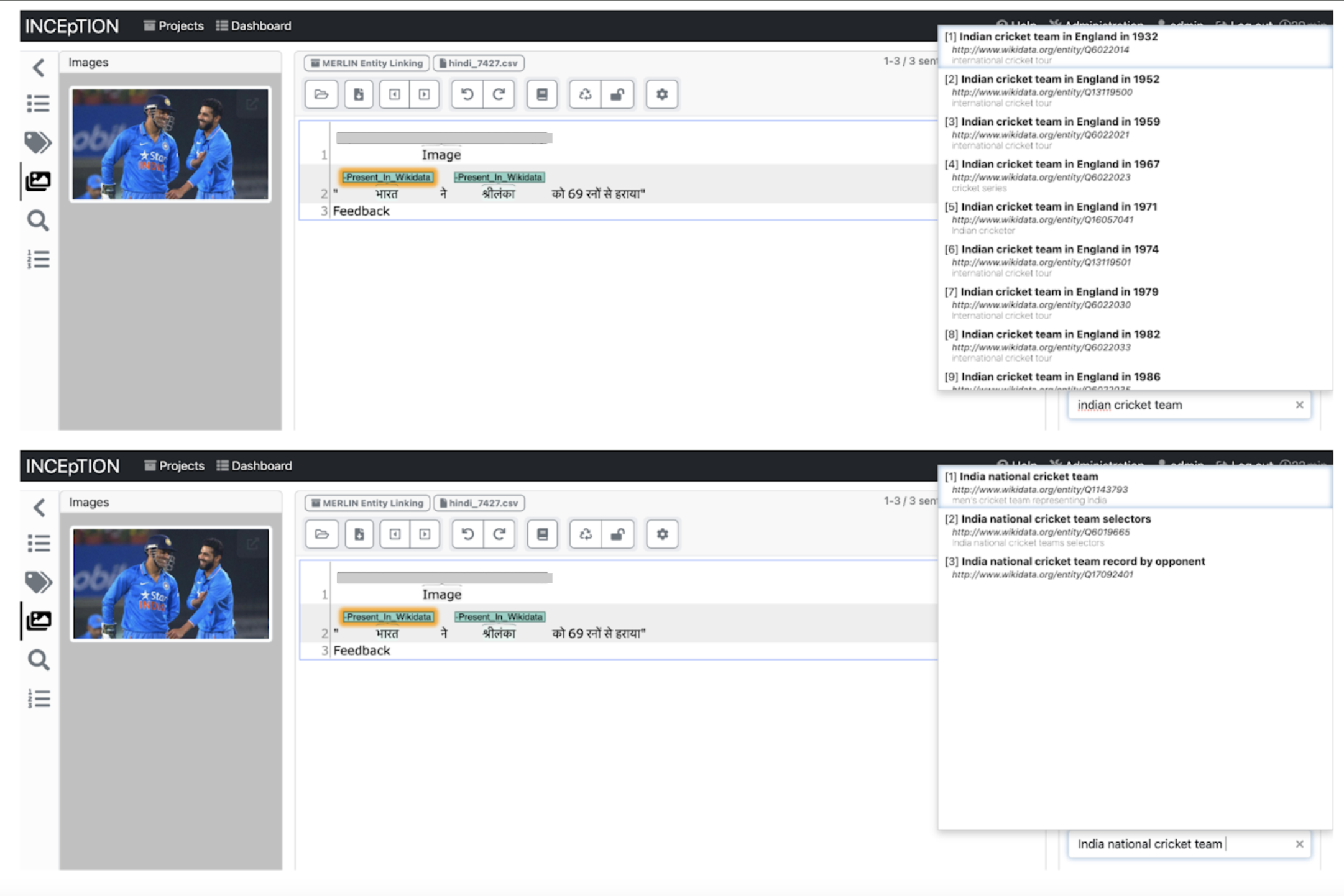The width and height of the screenshot is (1344, 896).
Task: Click the open document folder icon in upper toolbar
Action: pyautogui.click(x=321, y=94)
